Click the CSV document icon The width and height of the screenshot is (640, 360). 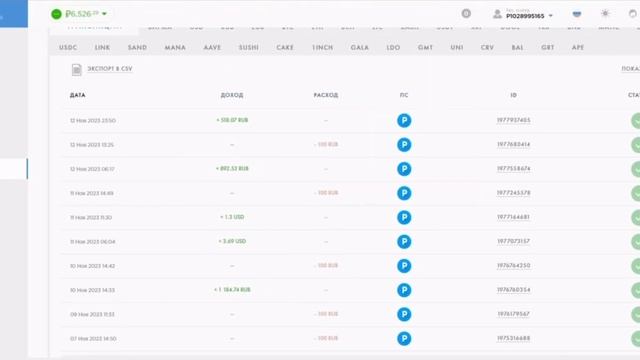click(76, 70)
